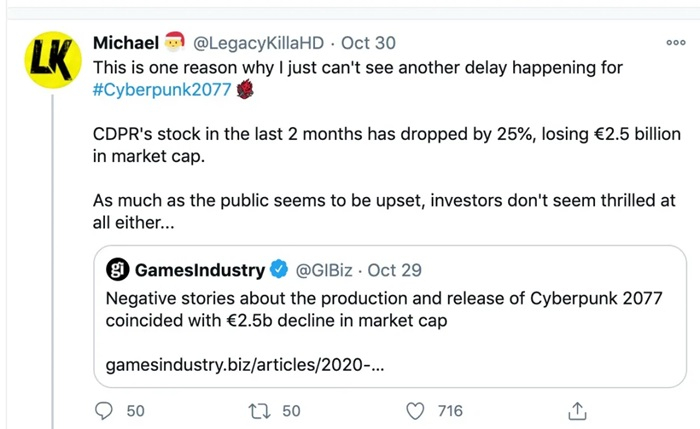Open the tweet's three-dot more menu
The image size is (700, 429).
[x=676, y=43]
